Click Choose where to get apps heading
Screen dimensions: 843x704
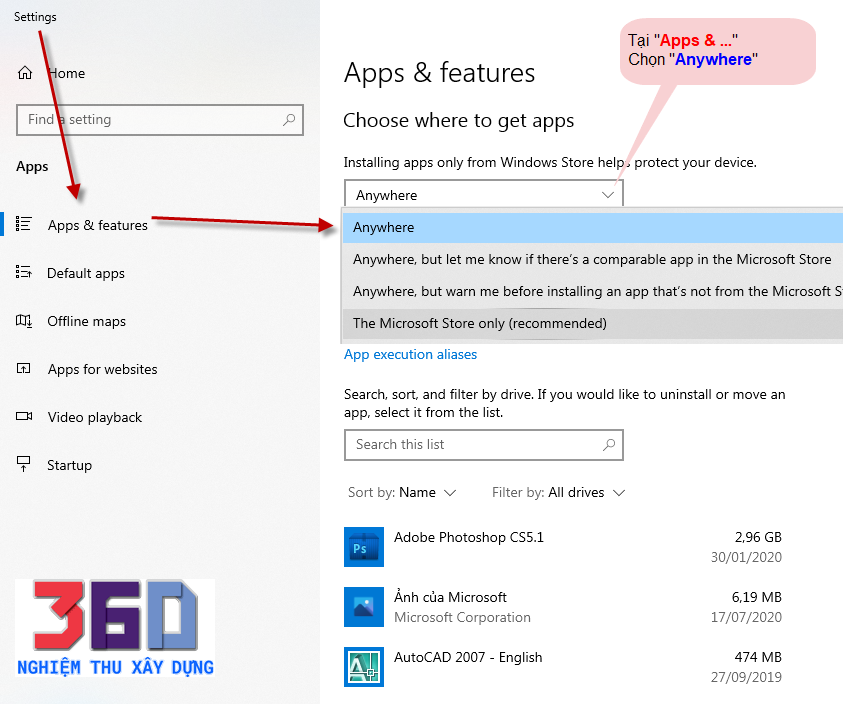[x=459, y=120]
